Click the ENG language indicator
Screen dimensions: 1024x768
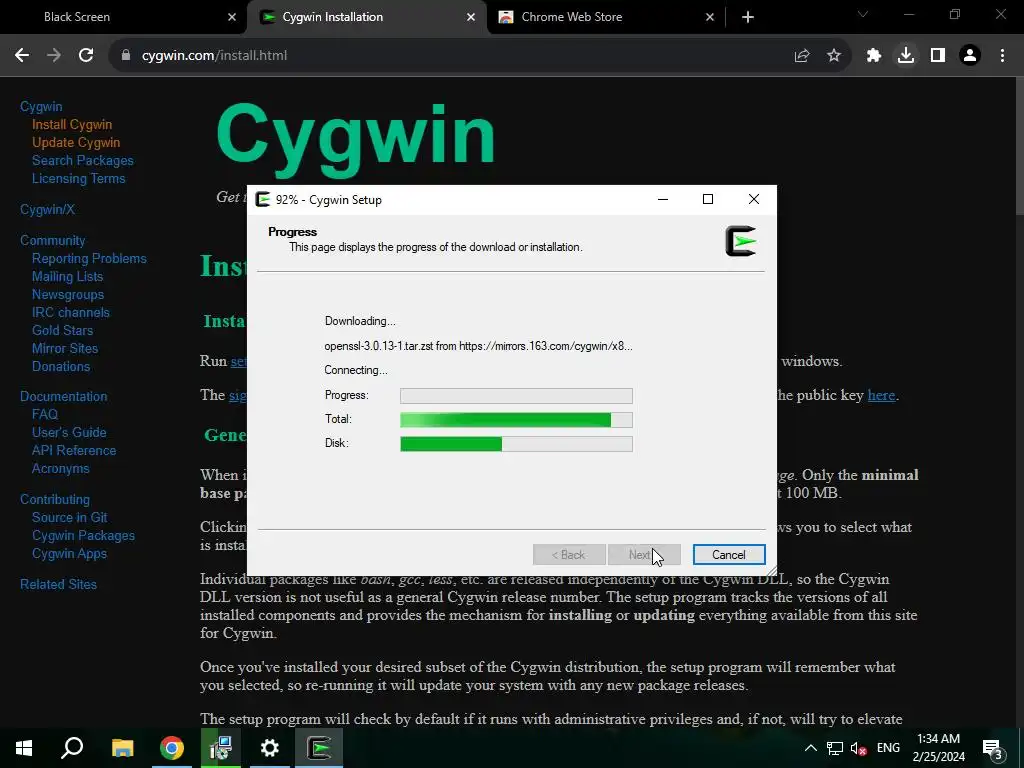(x=888, y=748)
